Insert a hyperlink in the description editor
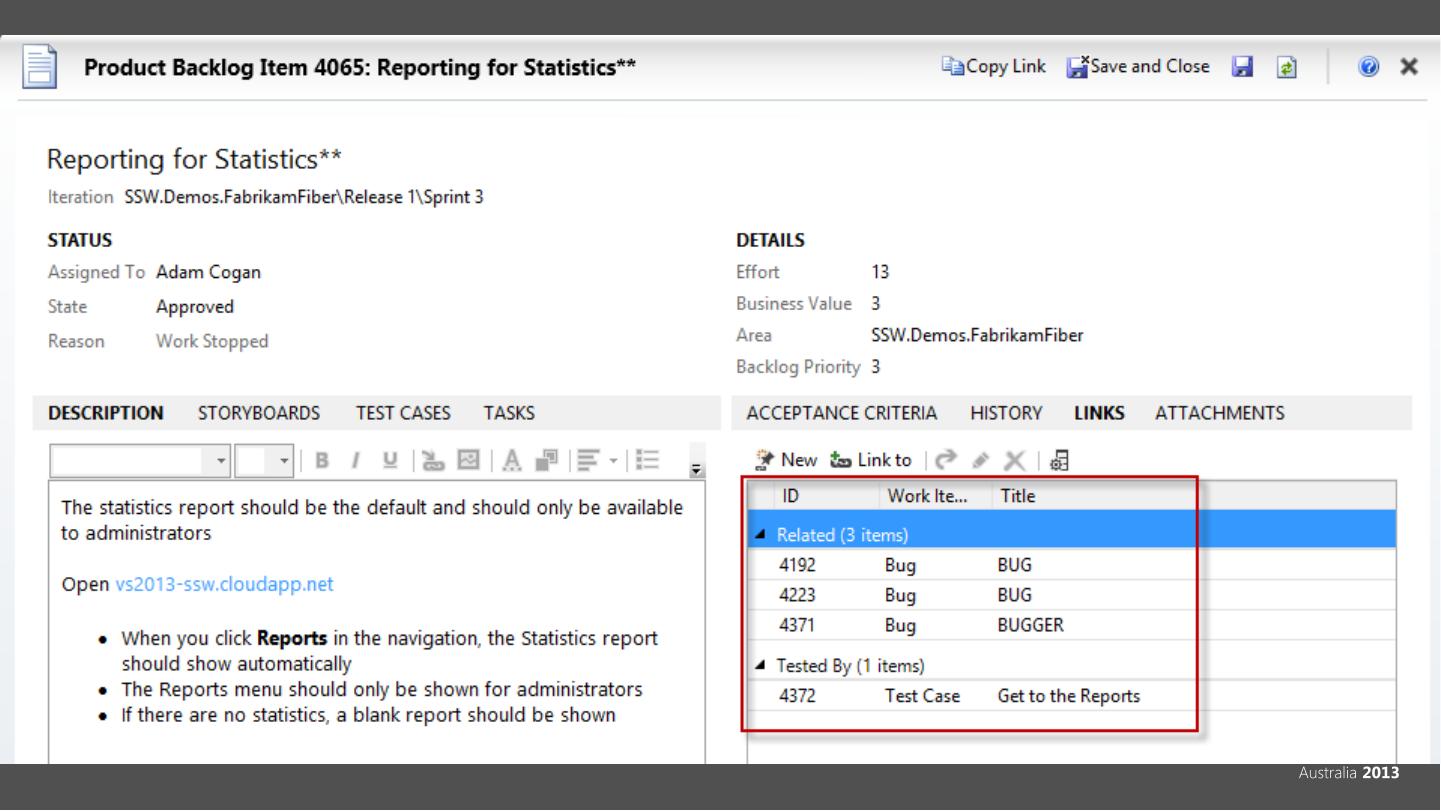 point(434,460)
